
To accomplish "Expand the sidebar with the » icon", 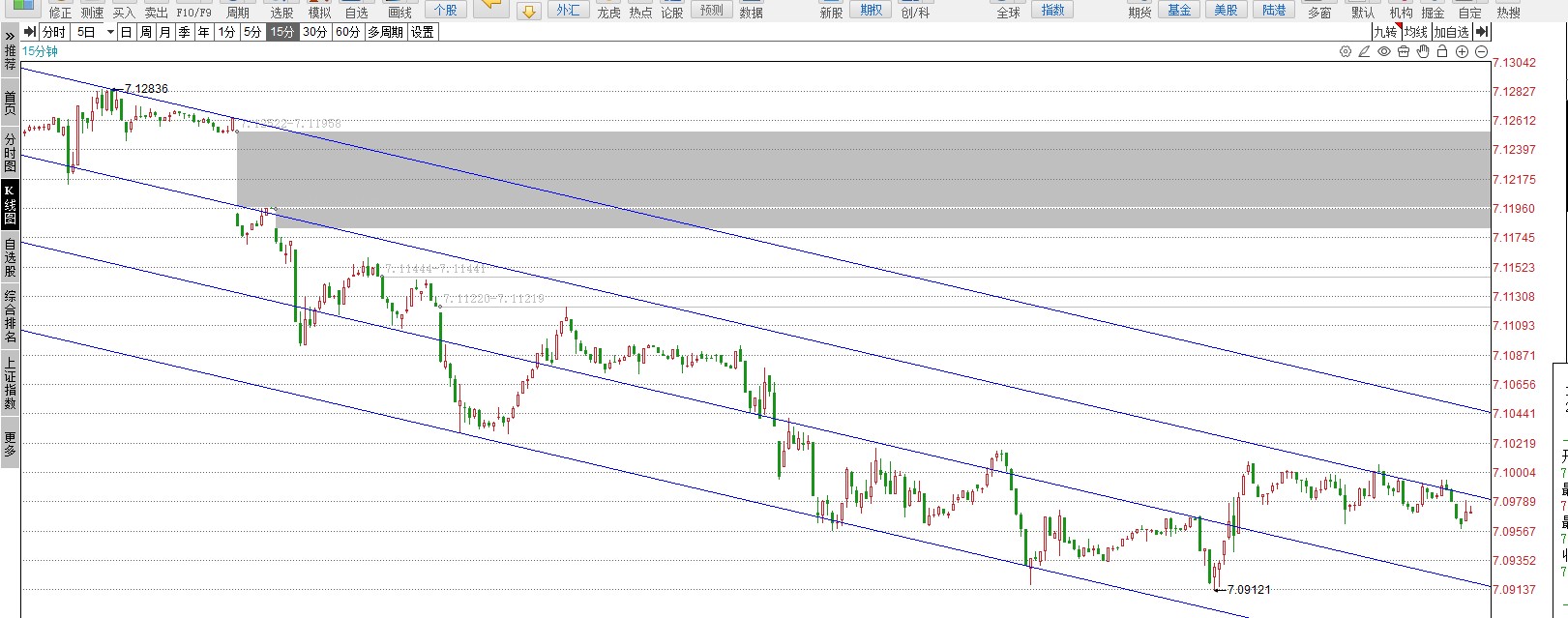I will [x=9, y=35].
